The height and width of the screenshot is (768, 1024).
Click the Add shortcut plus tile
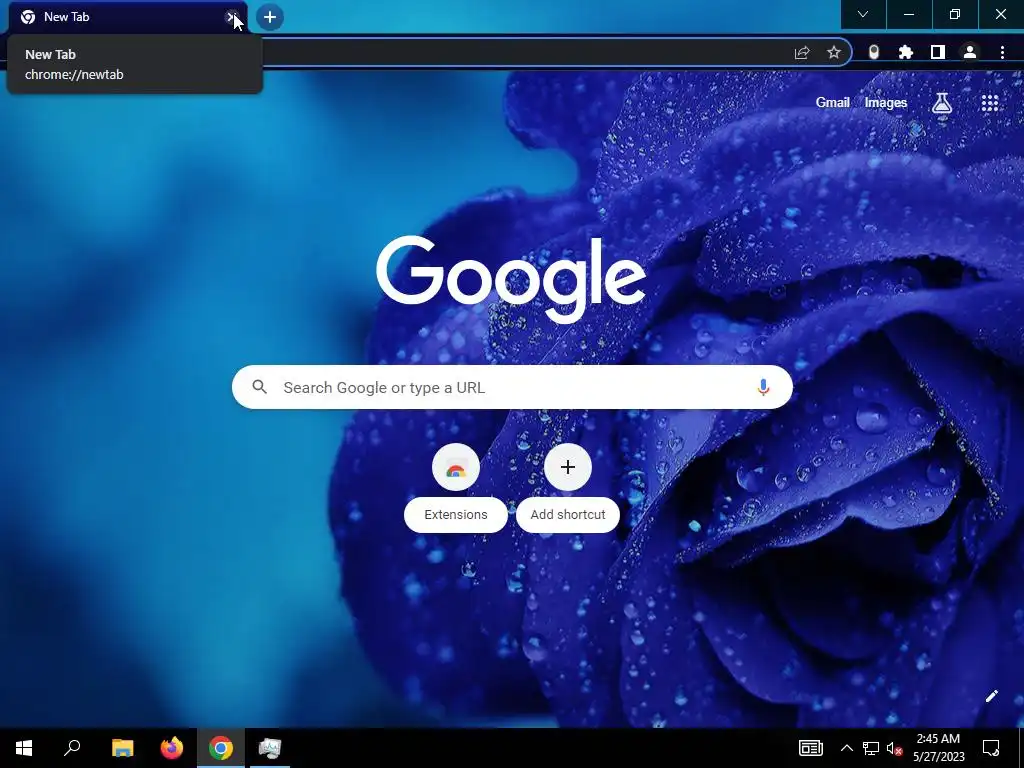coord(568,467)
